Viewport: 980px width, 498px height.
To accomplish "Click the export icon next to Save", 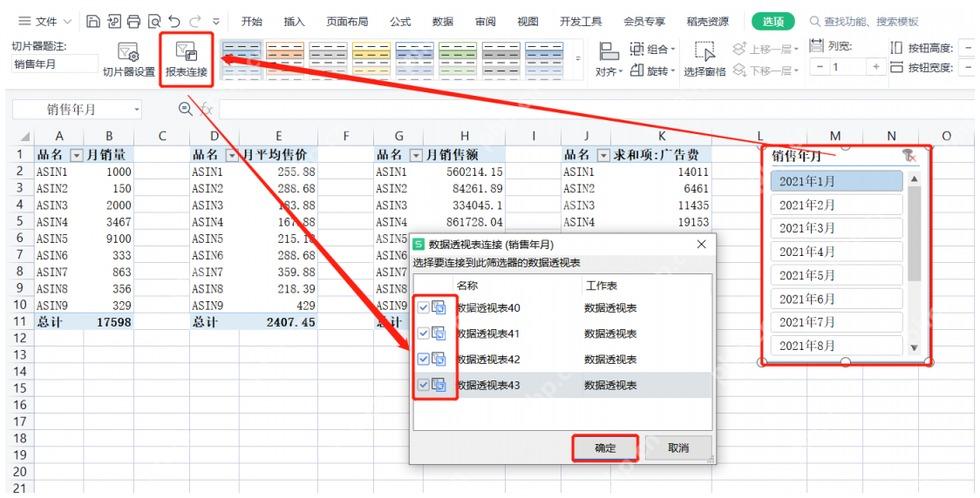I will pos(114,21).
